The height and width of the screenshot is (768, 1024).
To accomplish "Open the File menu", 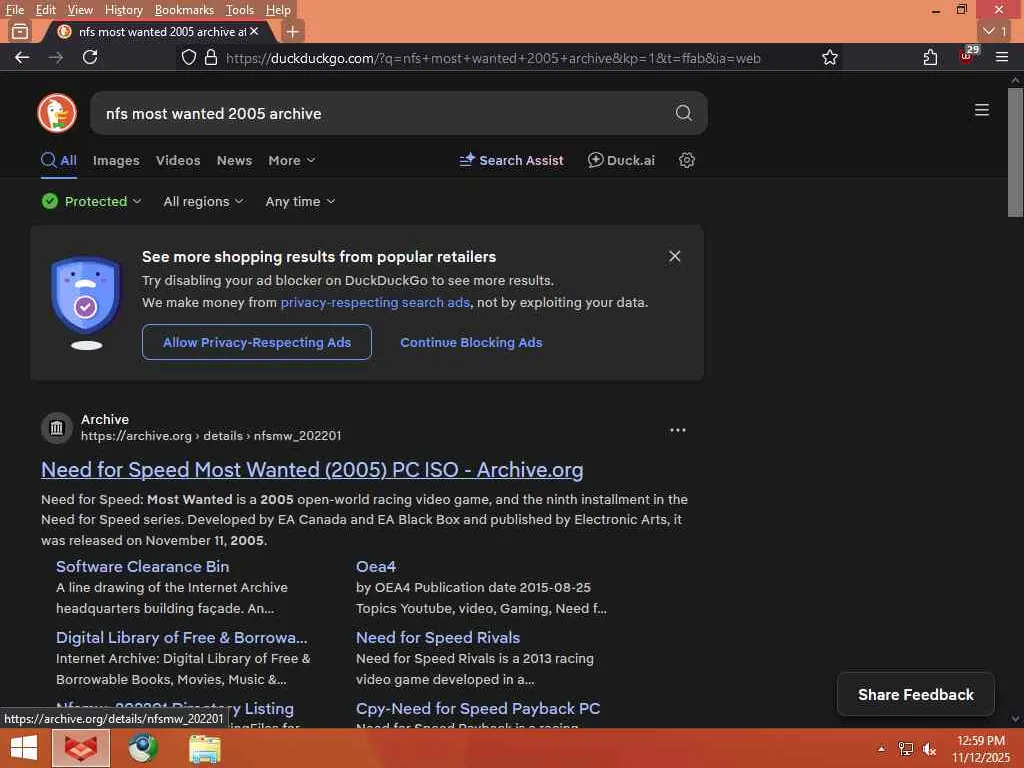I will tap(14, 10).
